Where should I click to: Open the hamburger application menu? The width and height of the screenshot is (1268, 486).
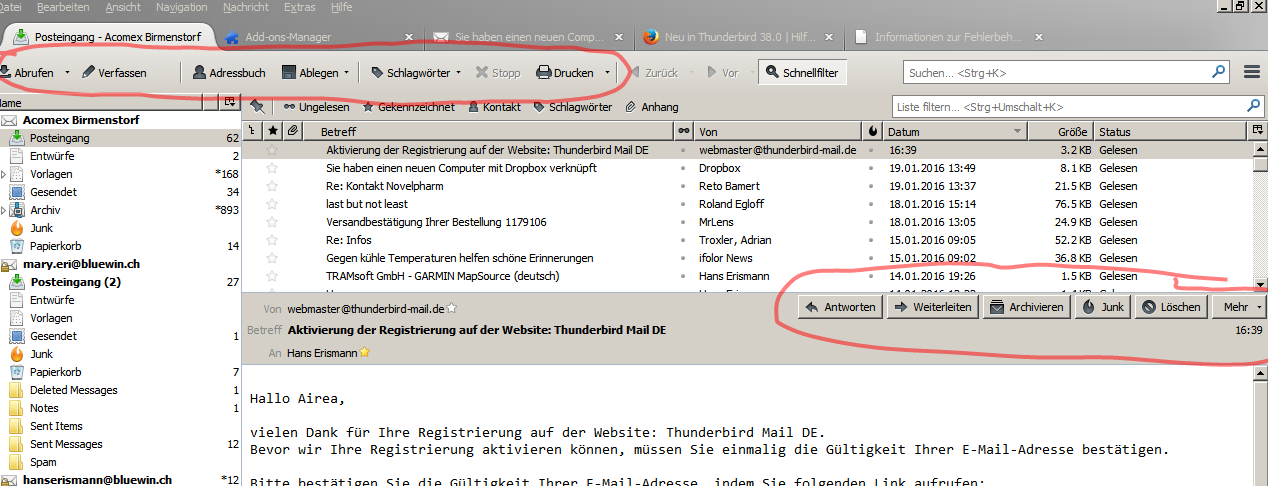click(x=1251, y=72)
